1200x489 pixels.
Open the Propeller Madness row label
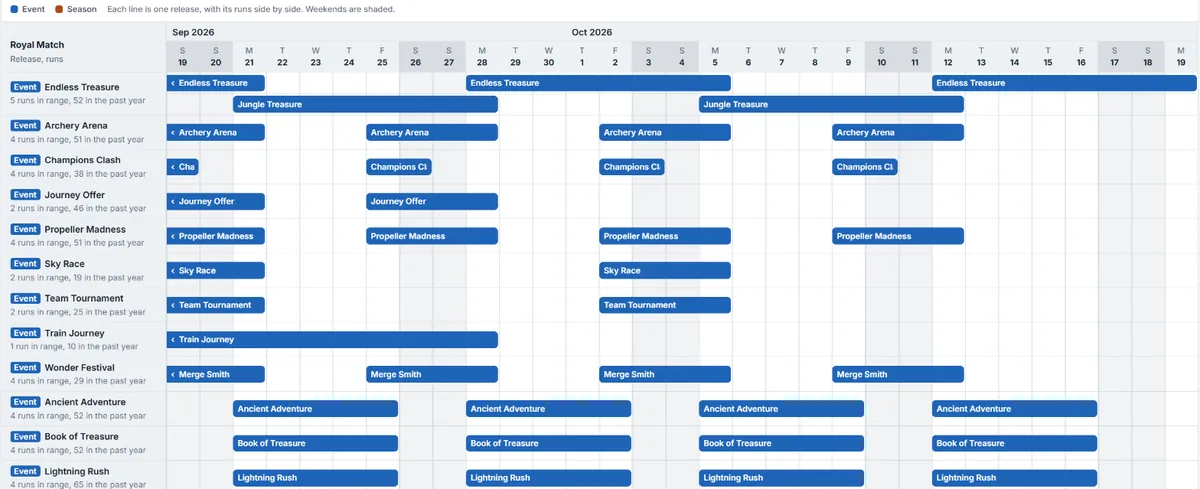point(85,229)
